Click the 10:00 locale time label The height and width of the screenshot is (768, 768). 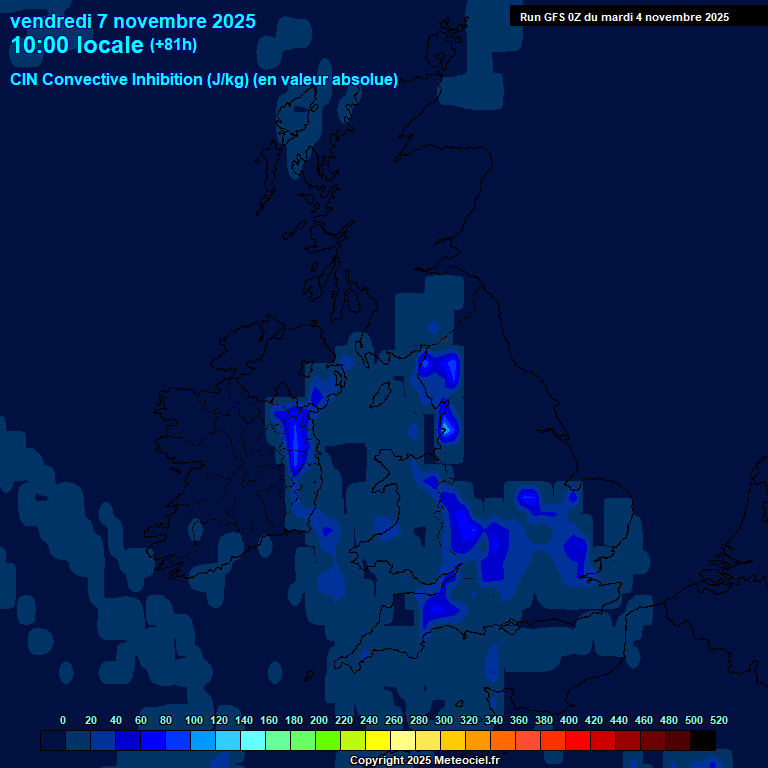tap(76, 46)
